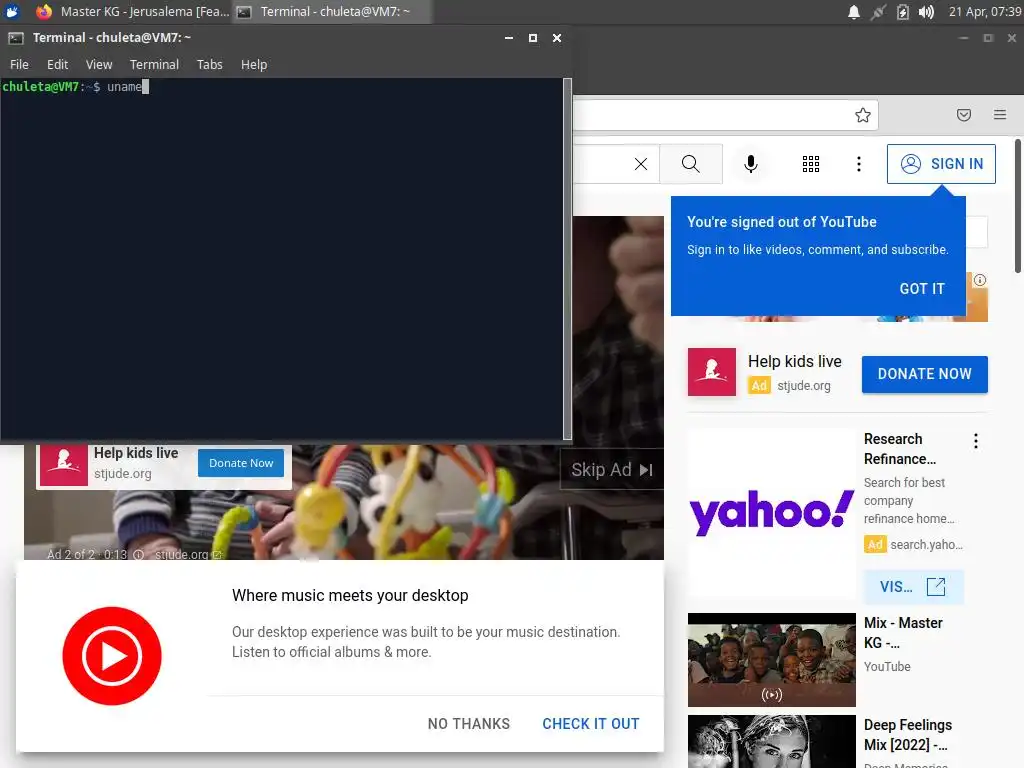Open the Mix - Master KG title
Screen dimensions: 1024x768
[903, 632]
